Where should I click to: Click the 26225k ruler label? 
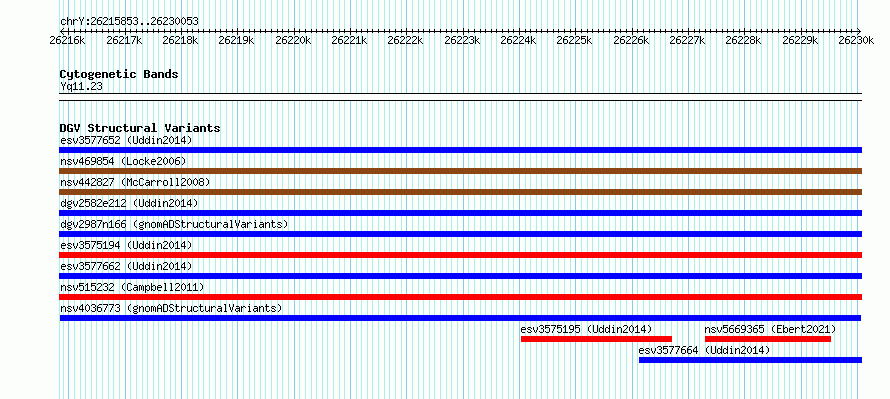coord(574,40)
